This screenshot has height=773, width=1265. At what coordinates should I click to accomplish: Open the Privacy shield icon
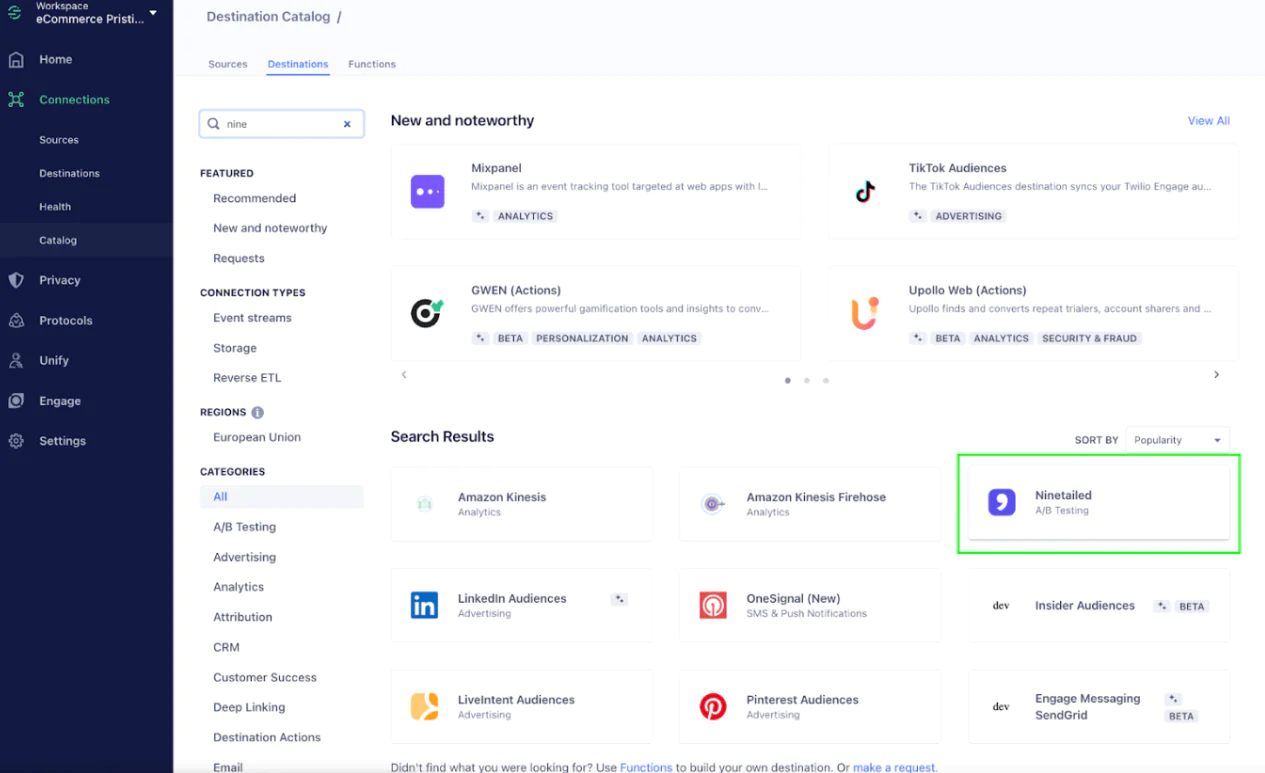coord(16,281)
